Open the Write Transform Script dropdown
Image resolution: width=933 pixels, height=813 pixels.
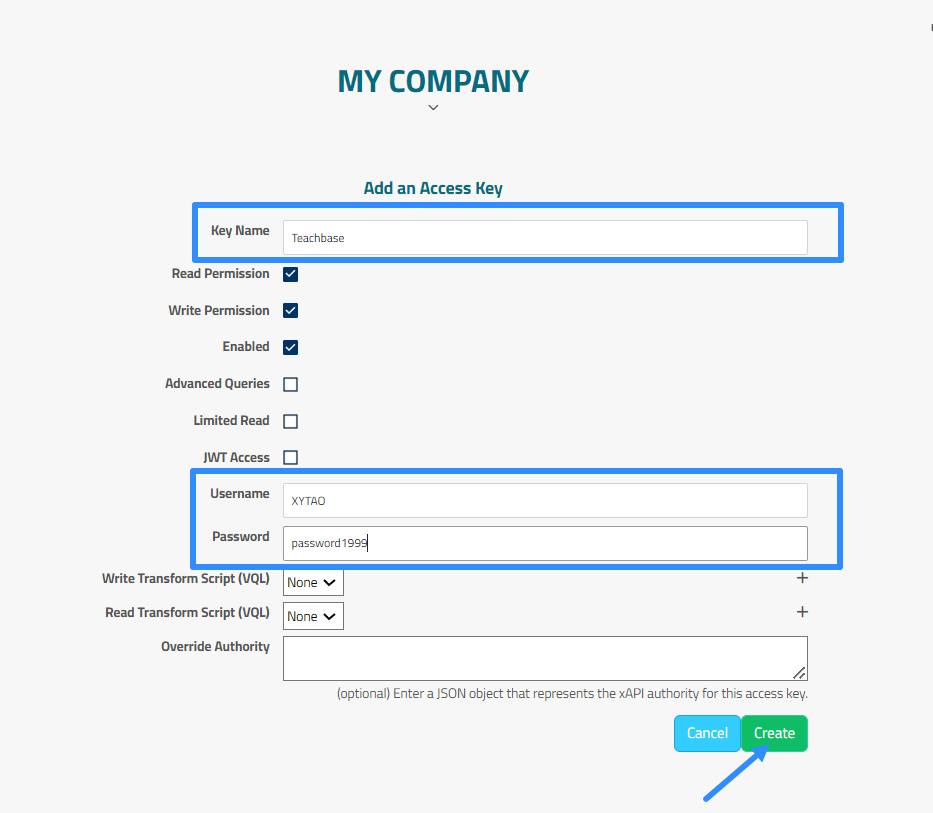[313, 582]
